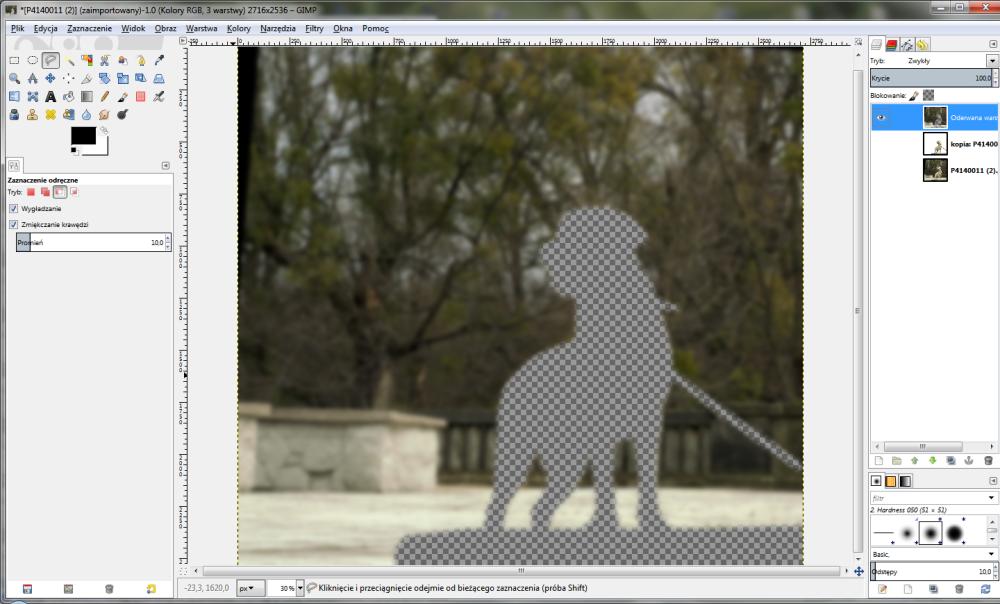This screenshot has width=1000, height=604.
Task: Create a new layer in layers panel
Action: [879, 460]
